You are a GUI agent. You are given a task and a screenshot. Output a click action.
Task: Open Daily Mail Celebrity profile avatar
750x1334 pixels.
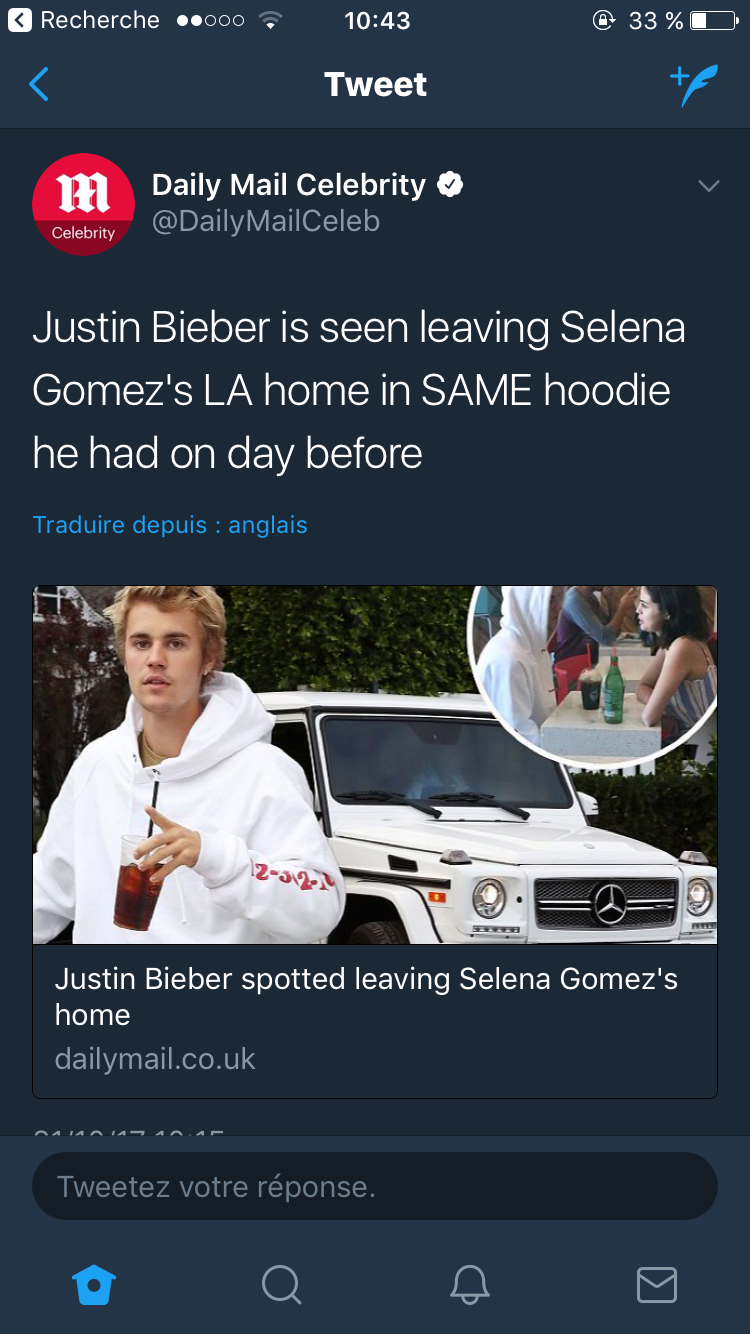pyautogui.click(x=83, y=204)
